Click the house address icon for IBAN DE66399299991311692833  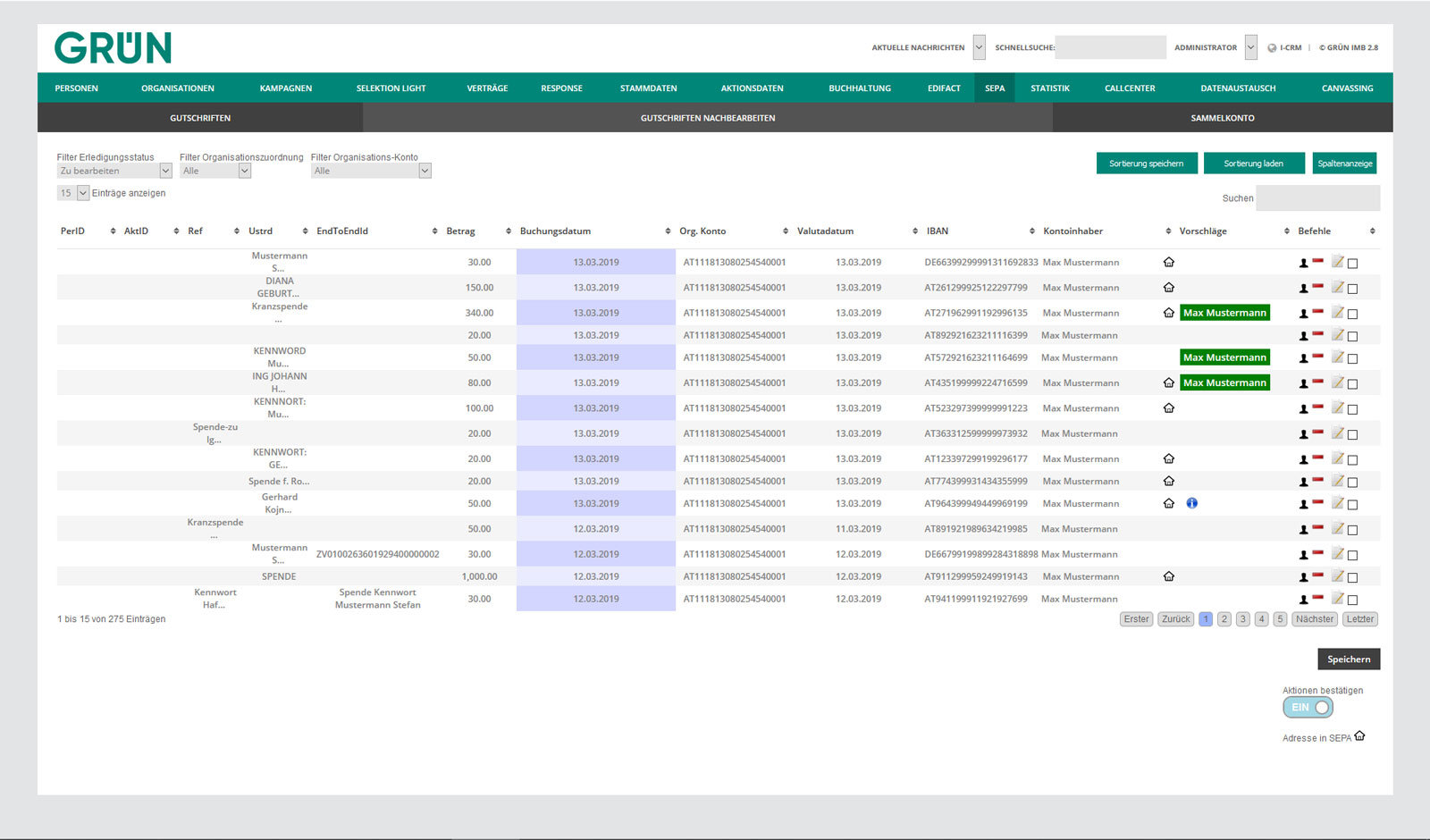(1168, 262)
